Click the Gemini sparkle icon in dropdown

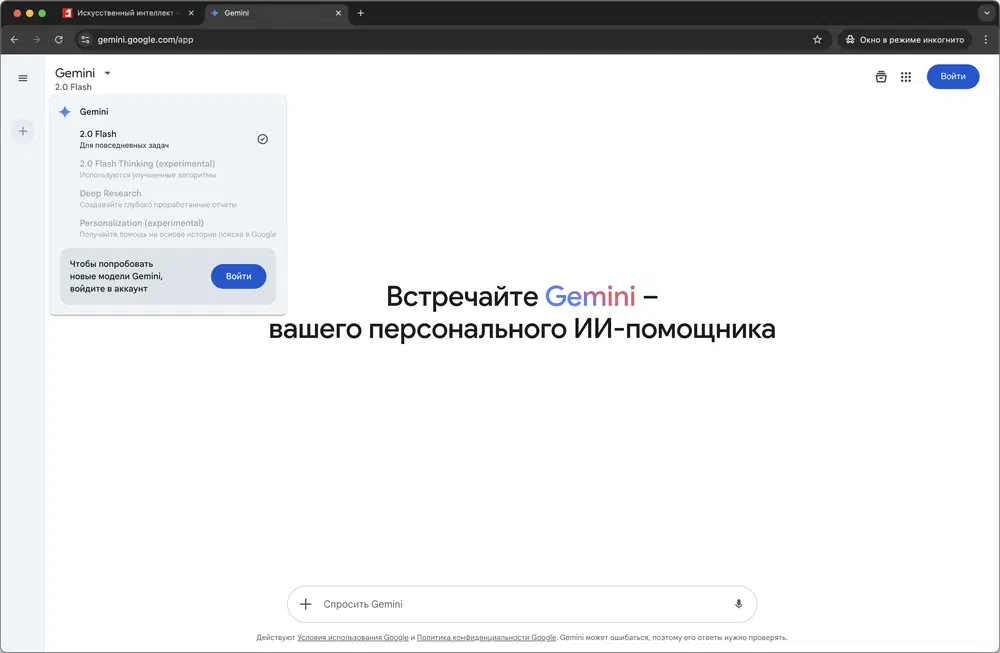coord(65,112)
